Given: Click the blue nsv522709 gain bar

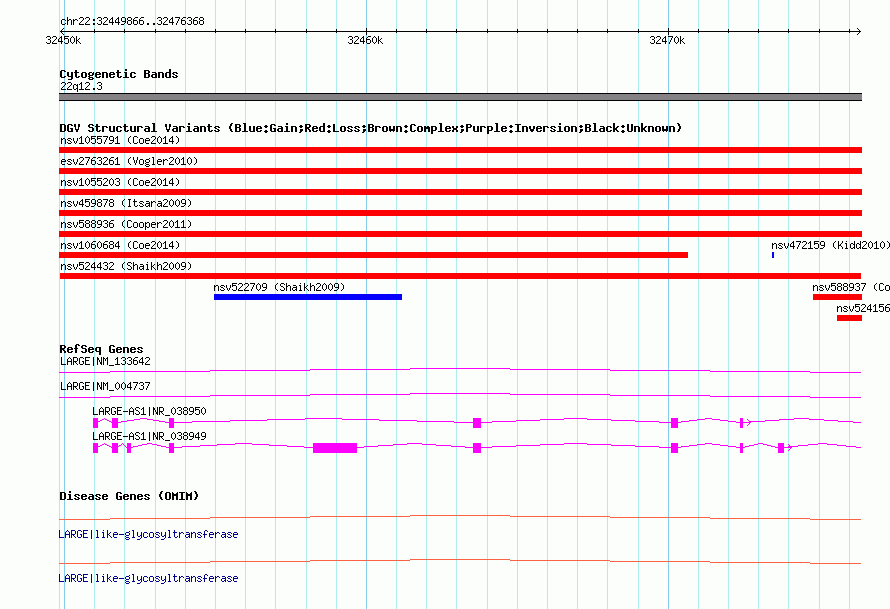Looking at the screenshot, I should point(308,297).
